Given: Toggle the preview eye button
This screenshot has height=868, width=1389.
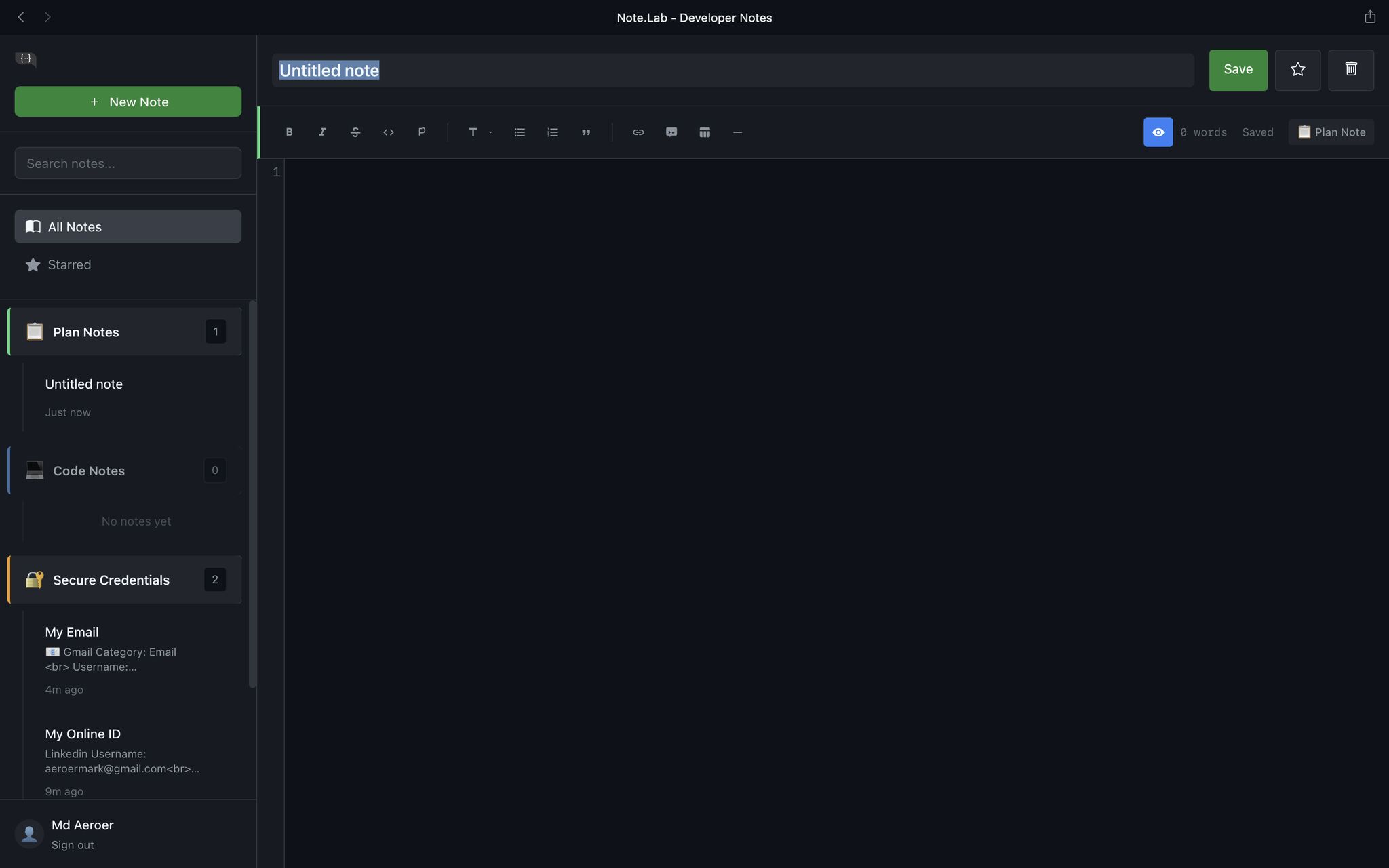Looking at the screenshot, I should pos(1158,132).
